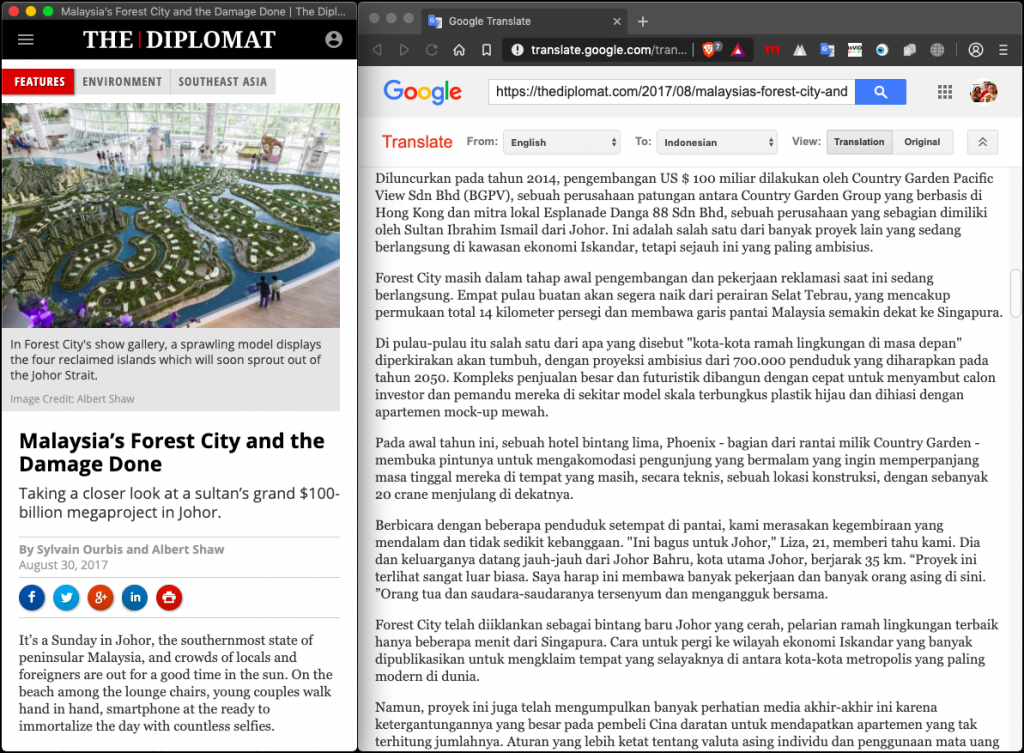This screenshot has width=1024, height=753.
Task: Bookmark the Google Translate page
Action: 487,50
